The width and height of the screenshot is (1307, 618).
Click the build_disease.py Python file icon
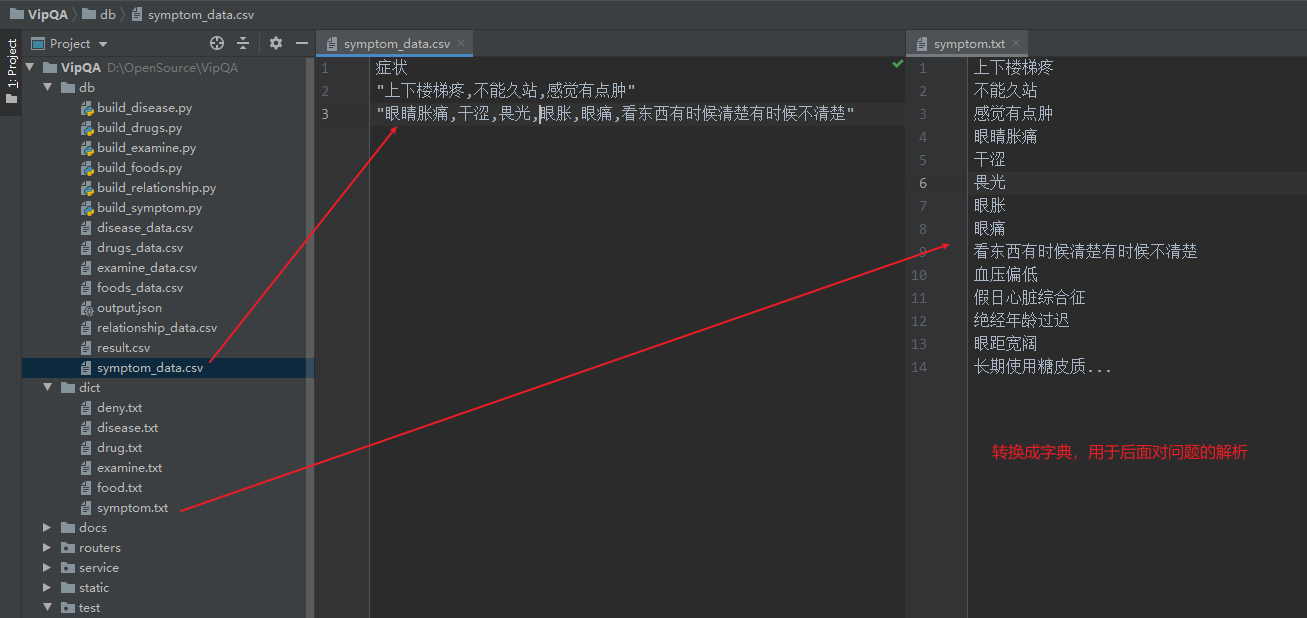click(x=87, y=108)
